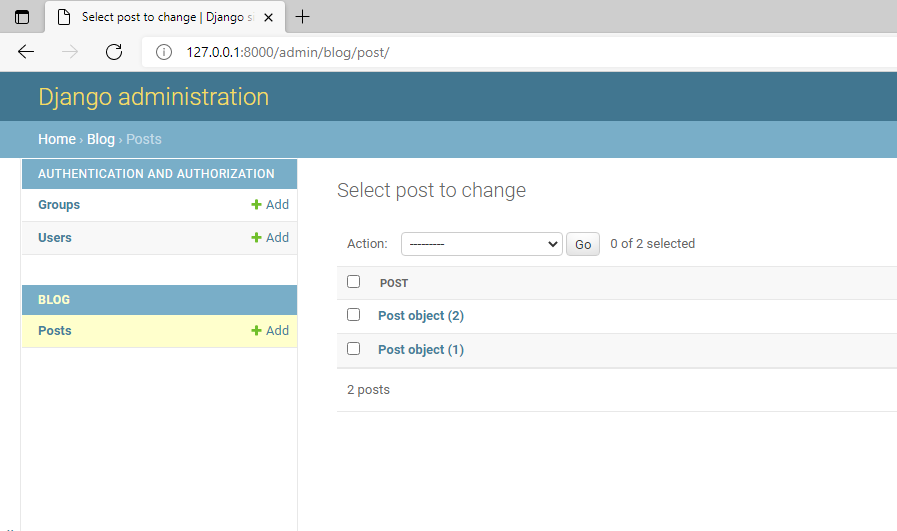Click the address bar URL
This screenshot has height=531, width=897.
point(288,53)
